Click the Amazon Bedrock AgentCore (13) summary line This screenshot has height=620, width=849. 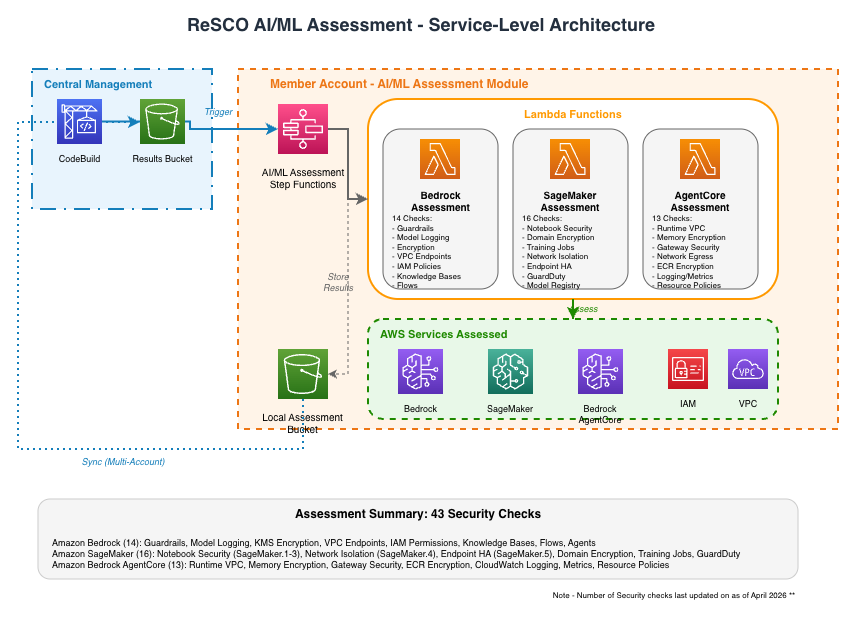coord(361,565)
